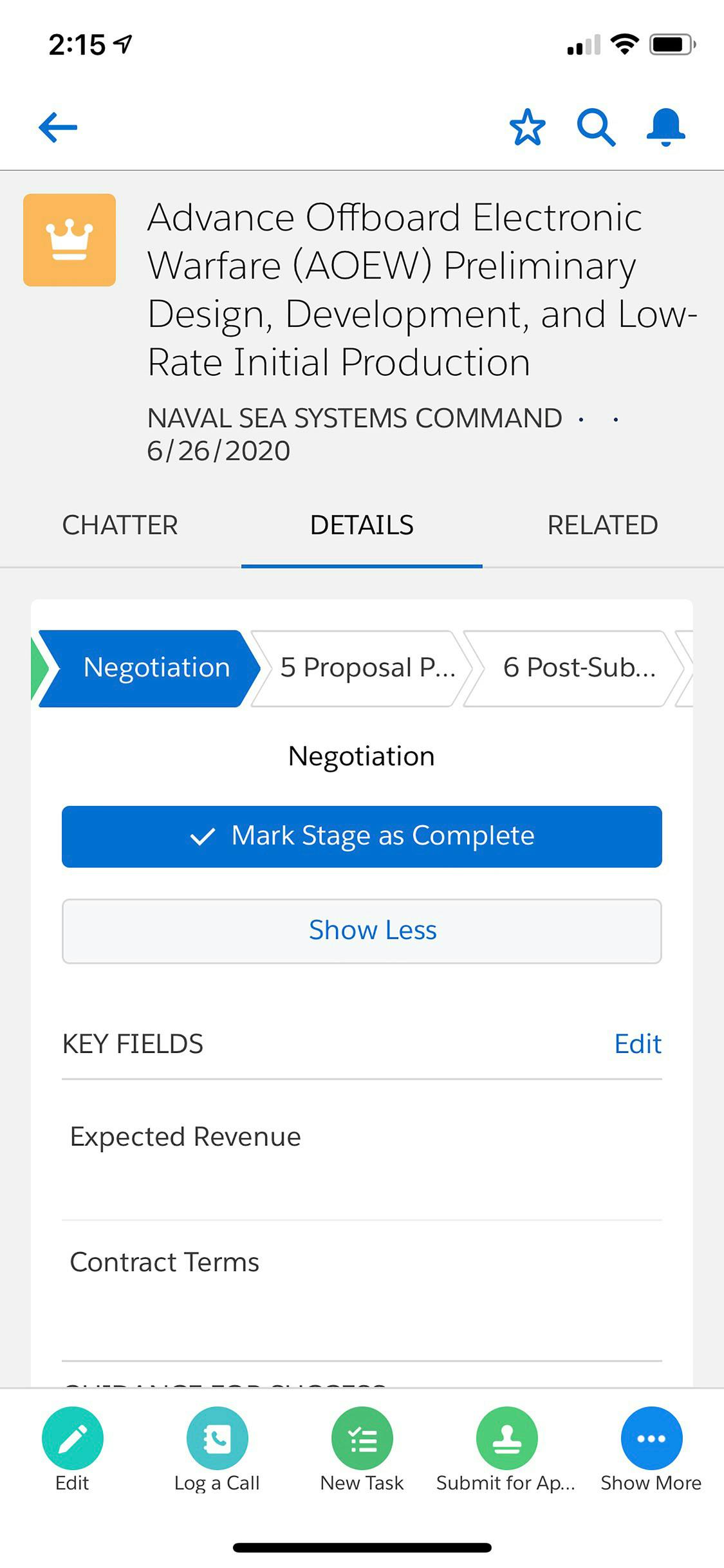Tap the Log a Call icon
Screen dimensions: 724x1568
point(217,1437)
